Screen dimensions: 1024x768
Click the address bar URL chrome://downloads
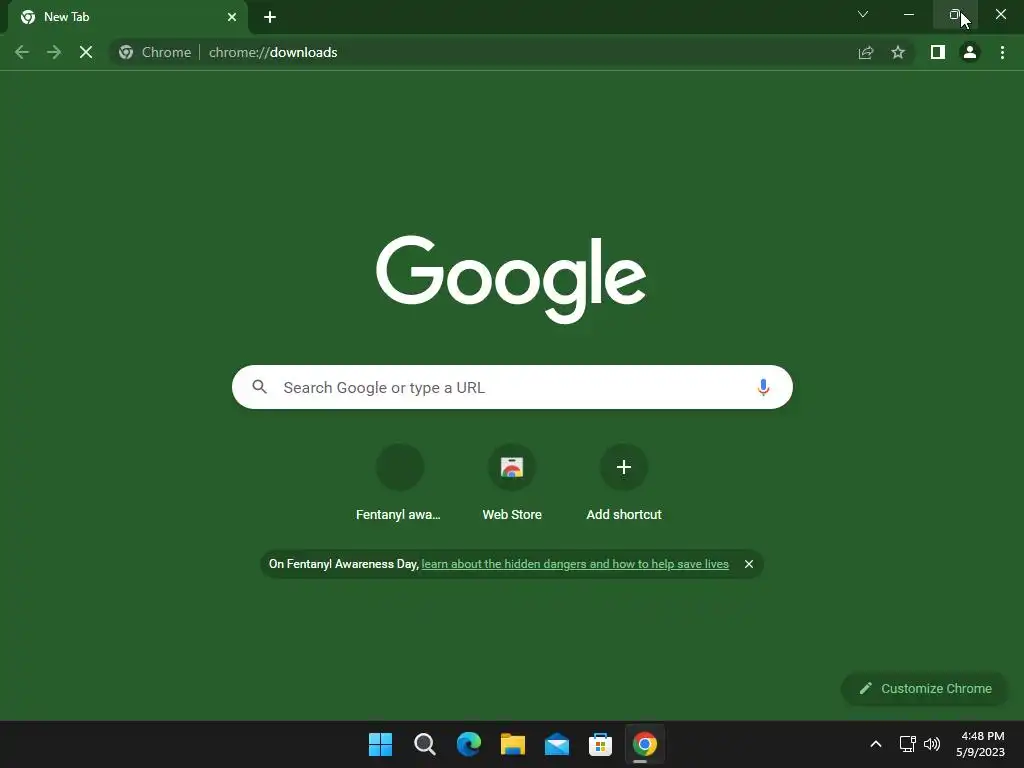273,52
